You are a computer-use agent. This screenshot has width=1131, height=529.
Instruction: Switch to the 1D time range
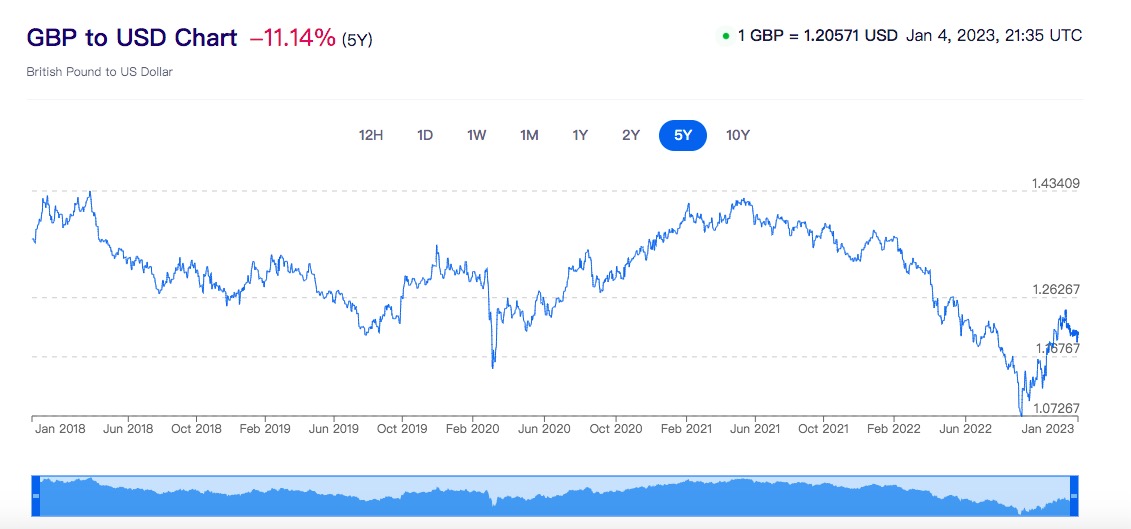click(424, 135)
